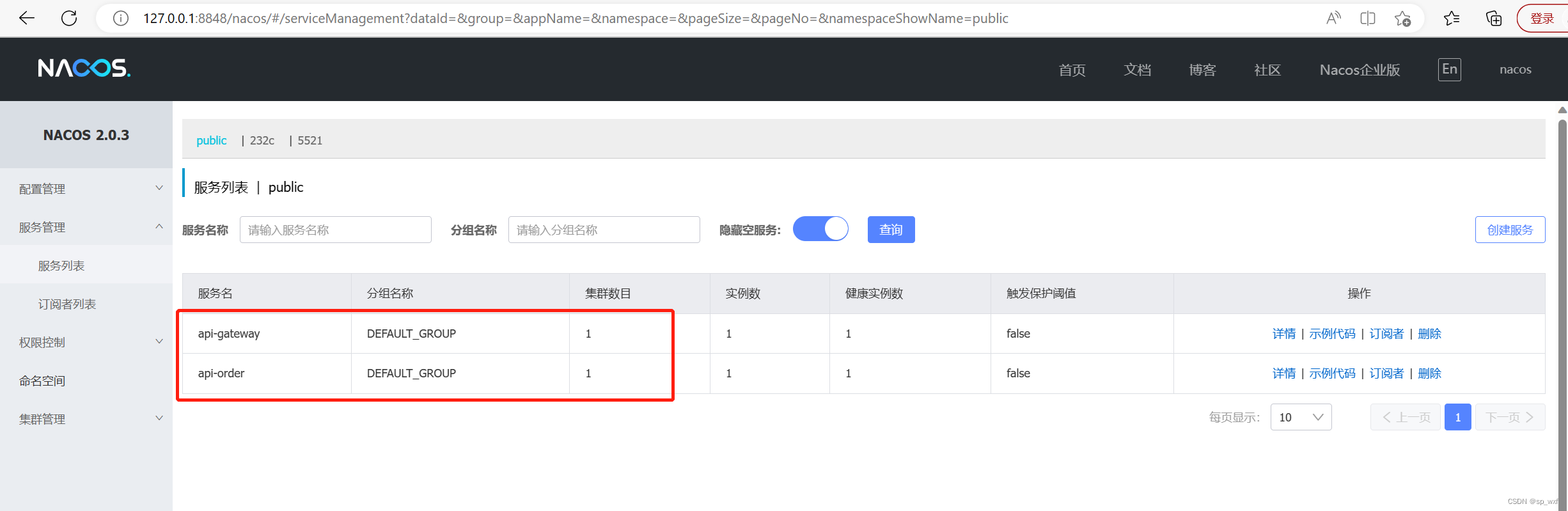Open the read aloud icon in address bar
Image resolution: width=1568 pixels, height=511 pixels.
[1333, 19]
